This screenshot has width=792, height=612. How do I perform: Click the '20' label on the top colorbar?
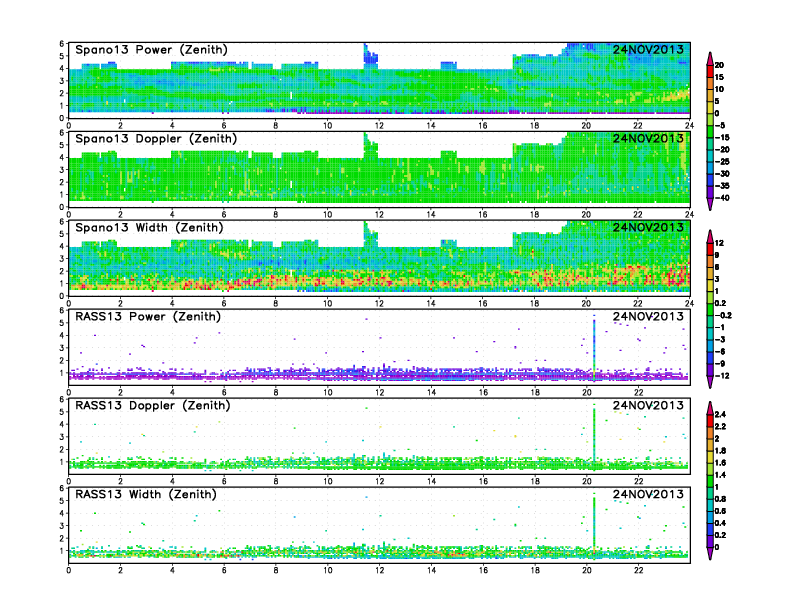point(719,65)
